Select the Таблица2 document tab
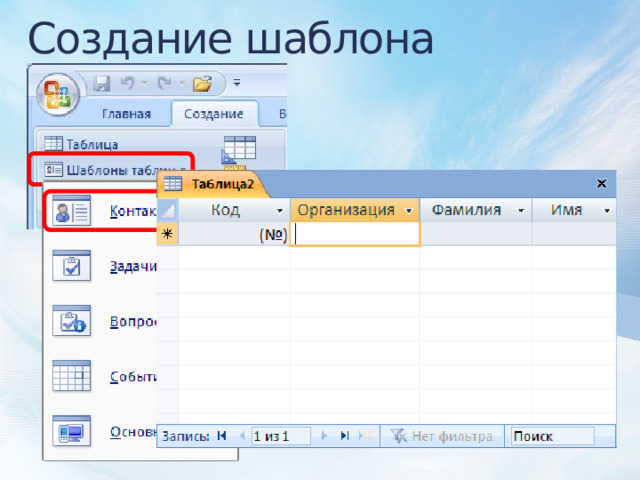 (213, 184)
